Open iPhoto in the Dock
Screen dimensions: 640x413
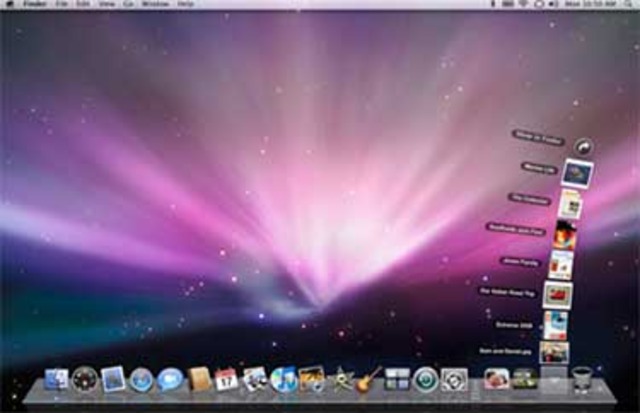tap(312, 379)
